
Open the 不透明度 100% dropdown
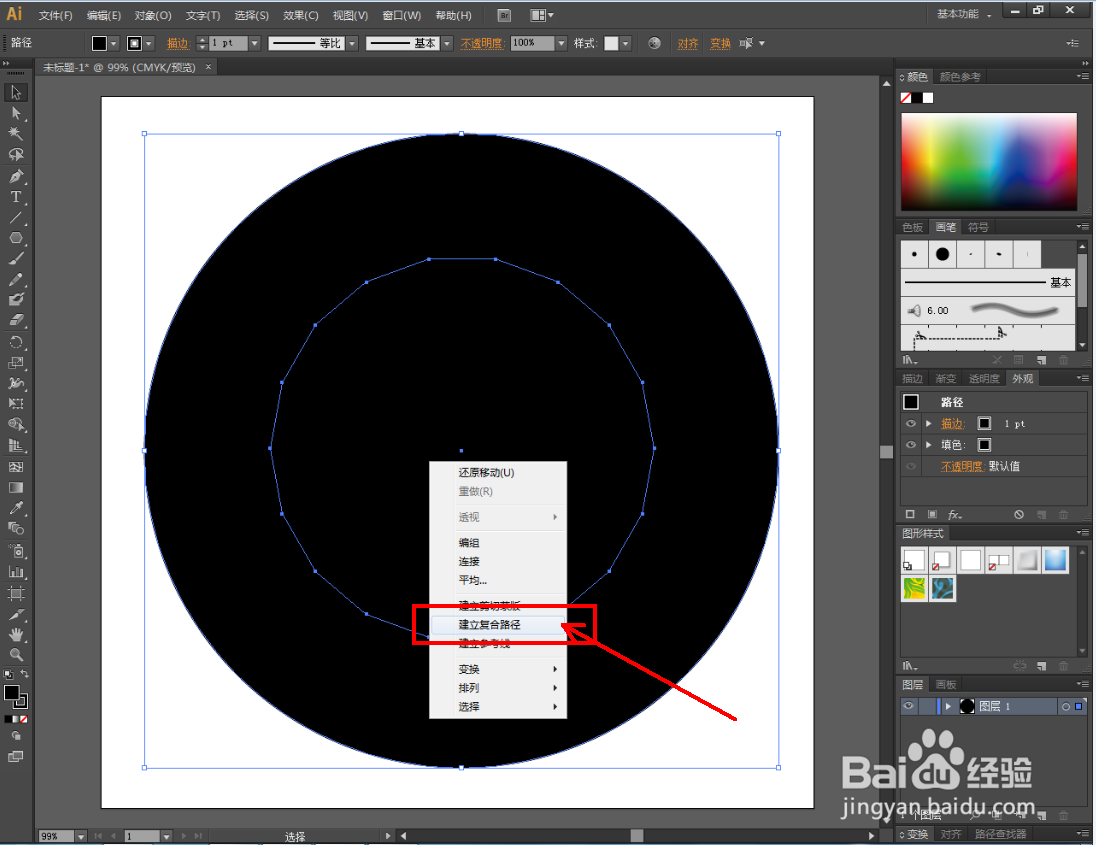[x=561, y=43]
